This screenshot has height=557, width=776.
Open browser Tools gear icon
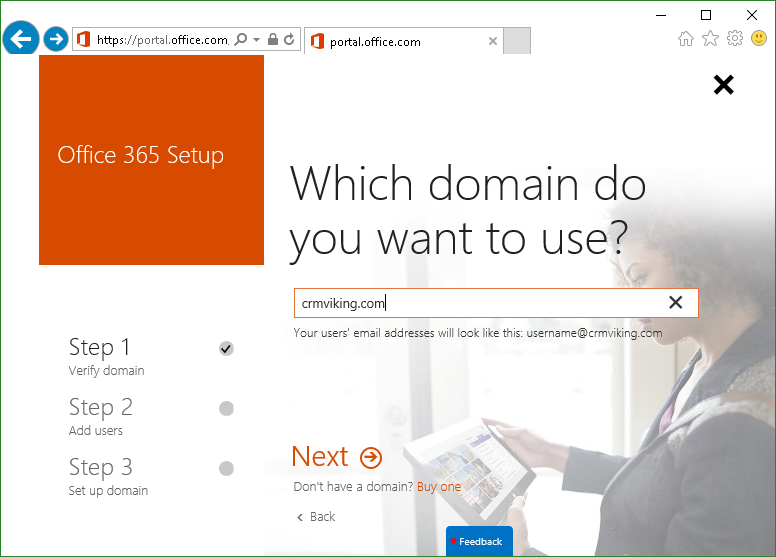(735, 38)
